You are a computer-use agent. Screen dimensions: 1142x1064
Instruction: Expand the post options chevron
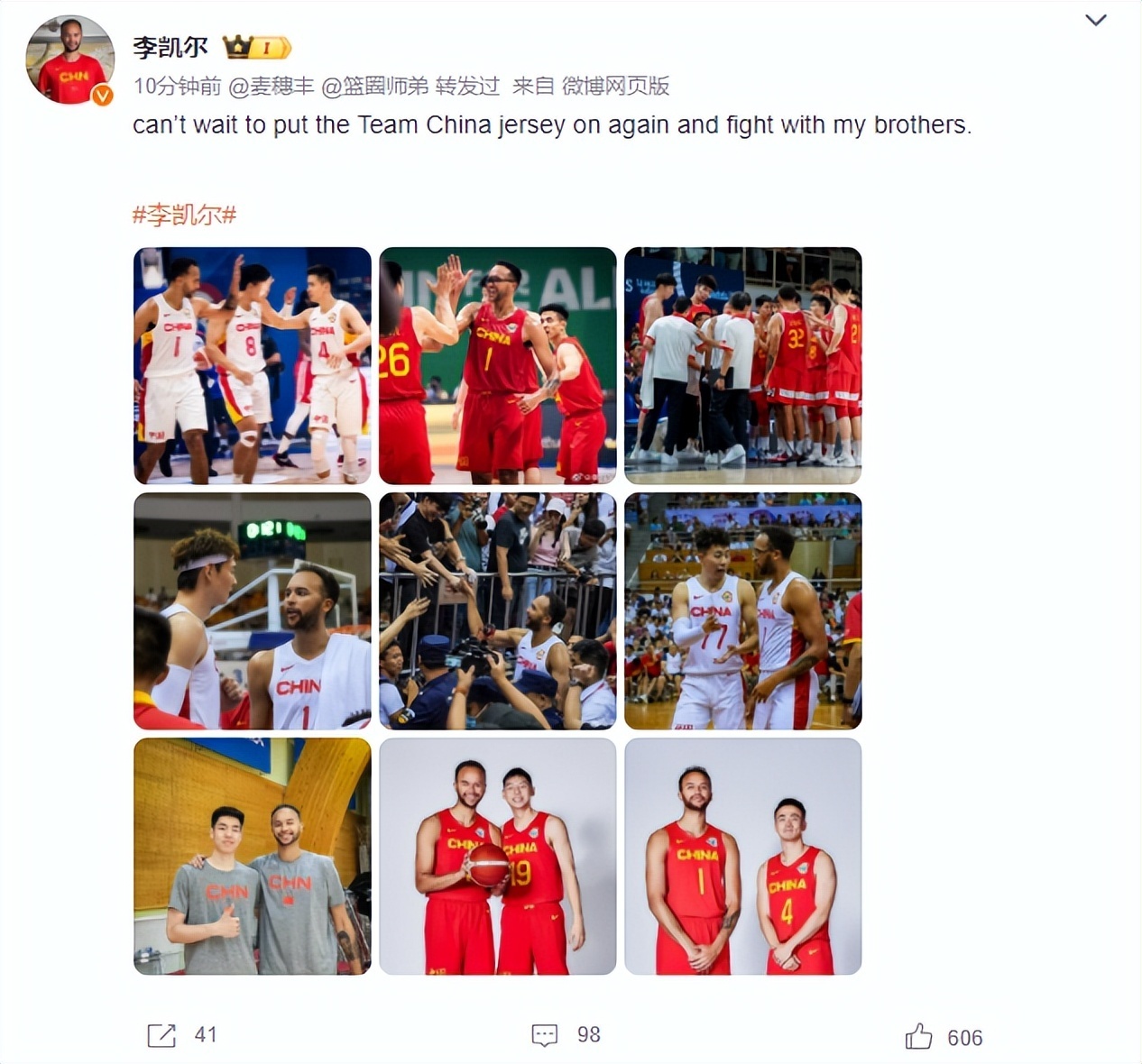[1095, 20]
